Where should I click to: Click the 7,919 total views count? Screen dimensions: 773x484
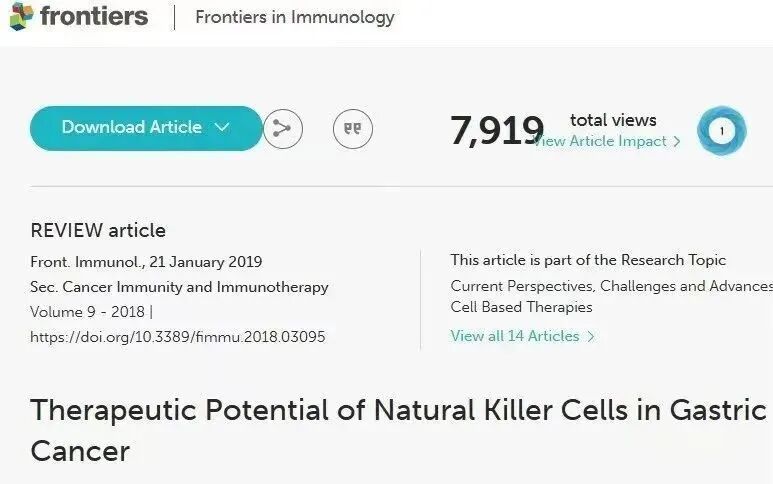496,131
